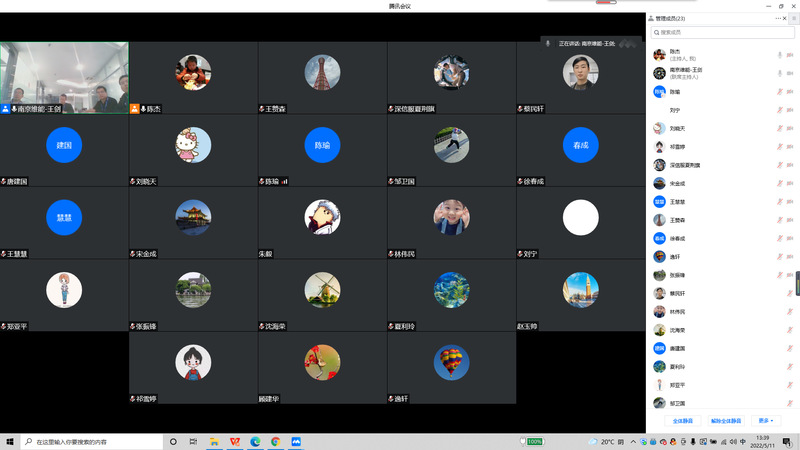Select 林伟民 row in member list
800x450 pixels.
[x=722, y=312]
